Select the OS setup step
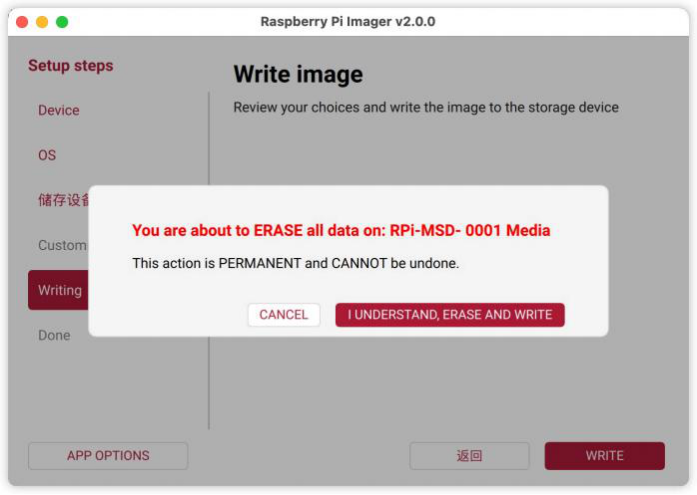The image size is (697, 495). click(47, 155)
